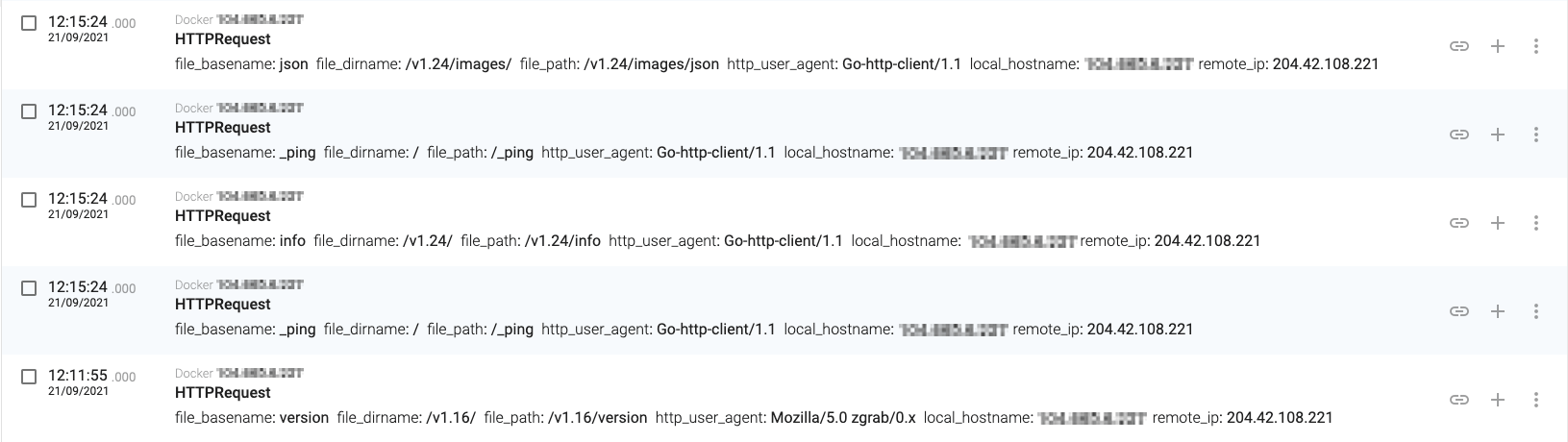This screenshot has height=442, width=1568.
Task: Copy link for the /v1.24/info event
Action: (x=1458, y=223)
